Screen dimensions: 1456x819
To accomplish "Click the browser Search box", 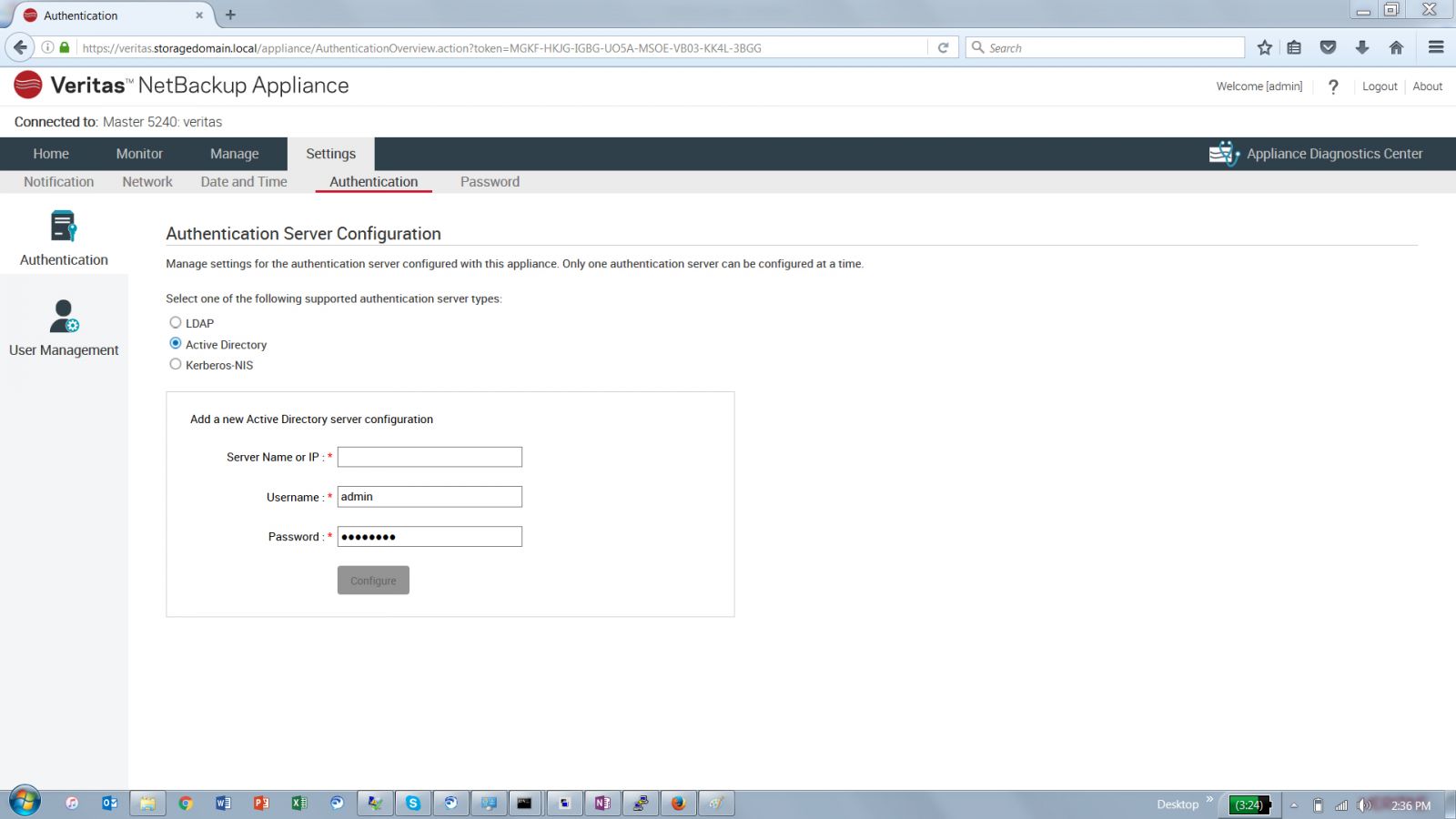I will 1105,47.
